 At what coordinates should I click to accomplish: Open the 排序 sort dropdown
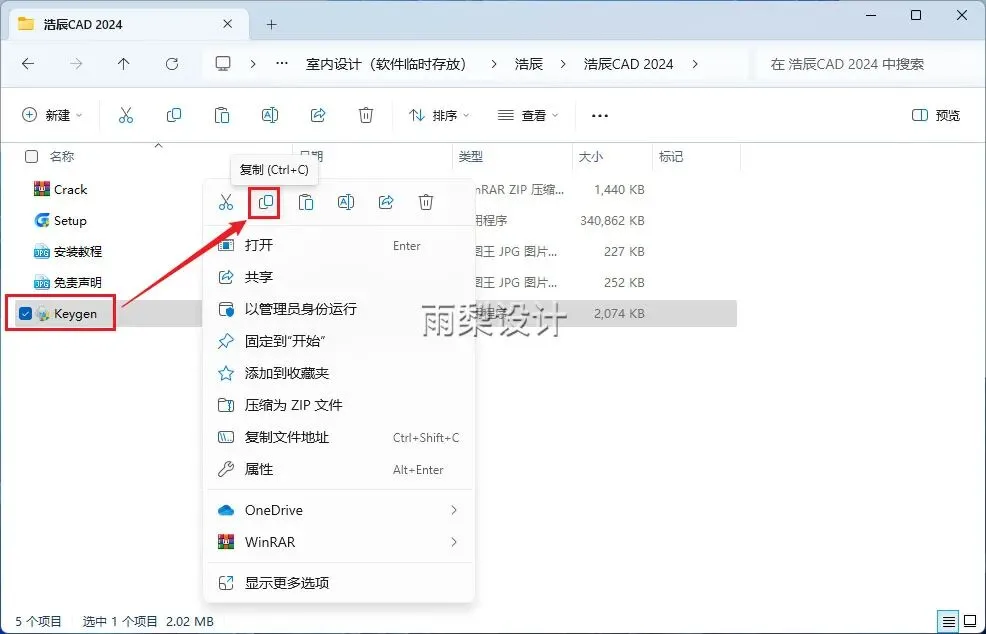(439, 115)
